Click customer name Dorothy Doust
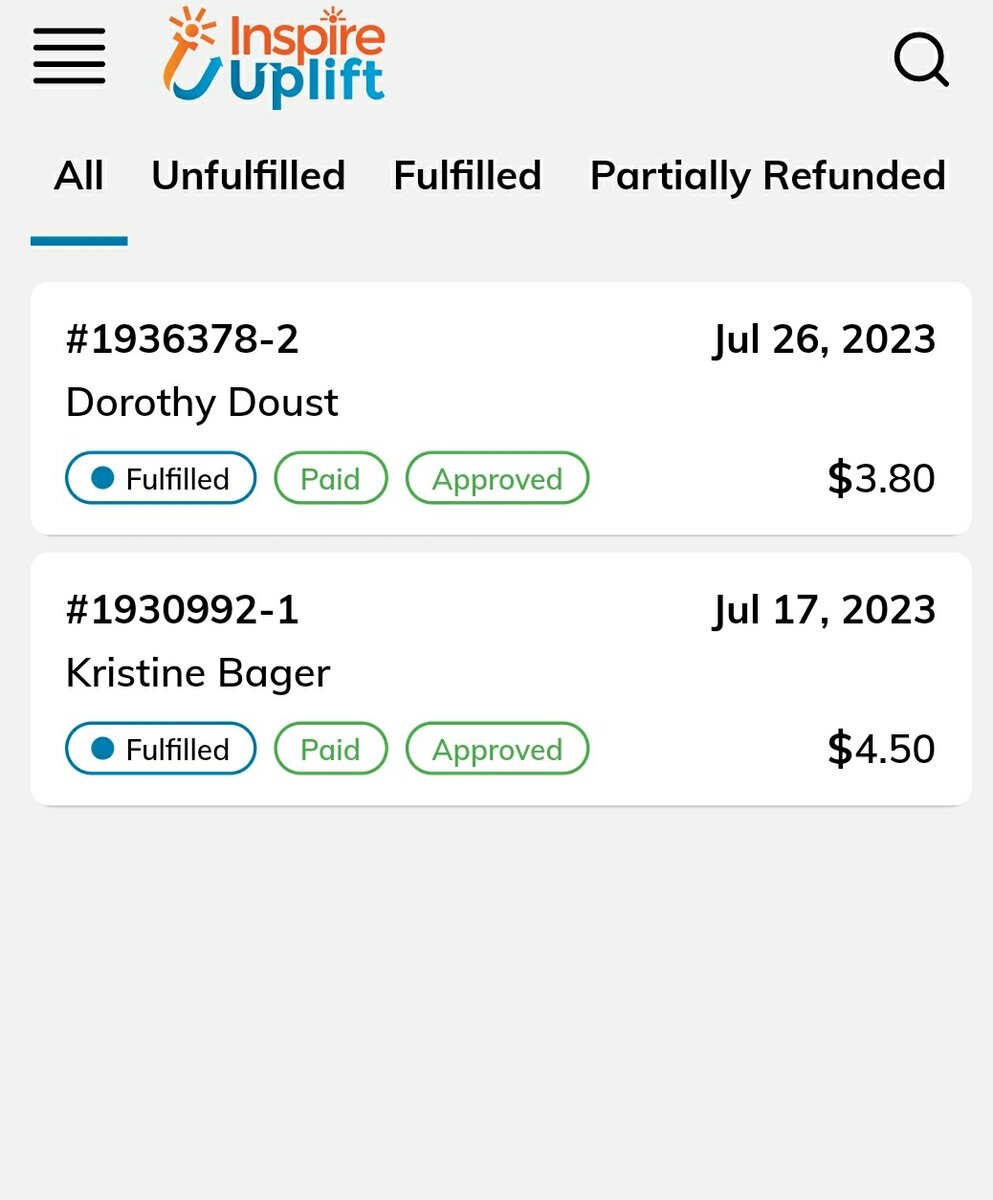993x1200 pixels. pyautogui.click(x=202, y=403)
